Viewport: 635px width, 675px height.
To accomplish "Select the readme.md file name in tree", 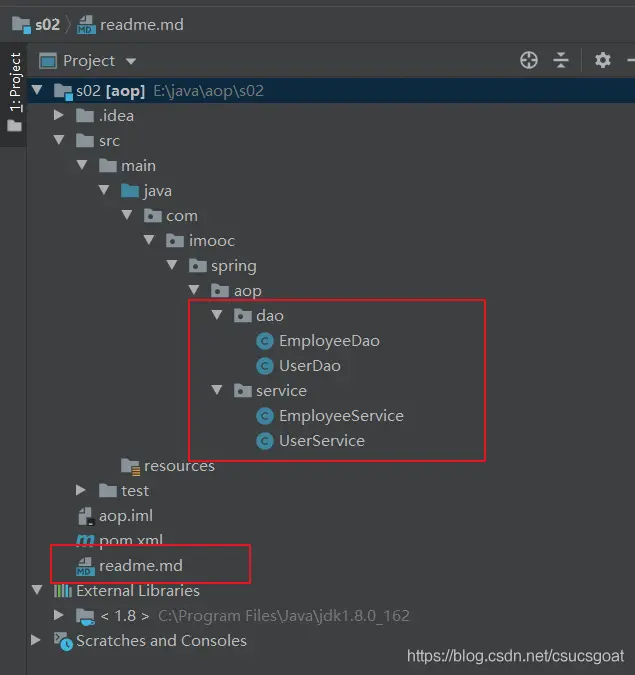I will click(141, 566).
